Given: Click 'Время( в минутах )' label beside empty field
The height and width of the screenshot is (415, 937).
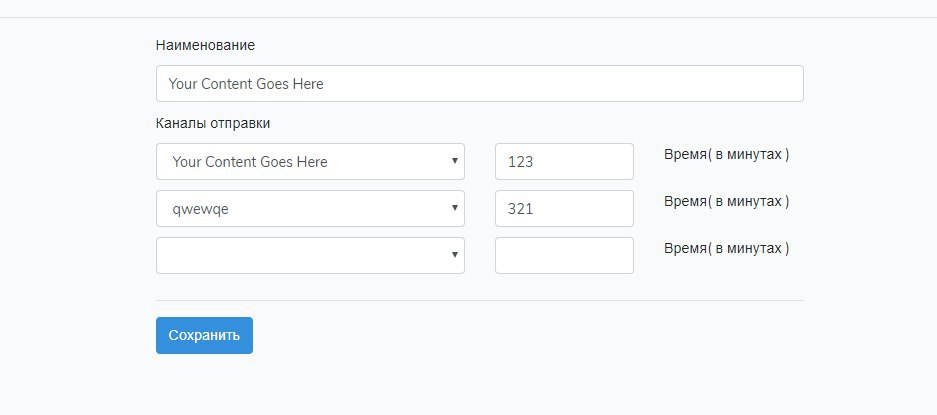Looking at the screenshot, I should click(727, 248).
